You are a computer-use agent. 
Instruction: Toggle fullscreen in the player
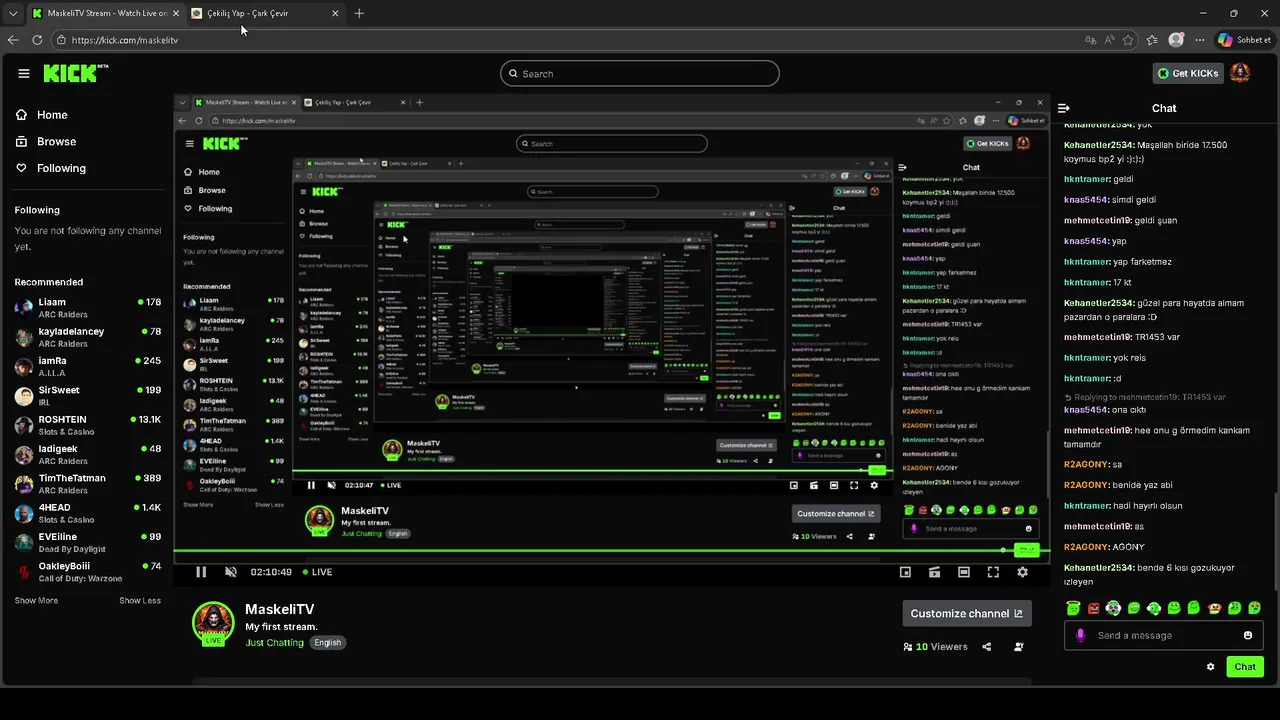(x=993, y=572)
